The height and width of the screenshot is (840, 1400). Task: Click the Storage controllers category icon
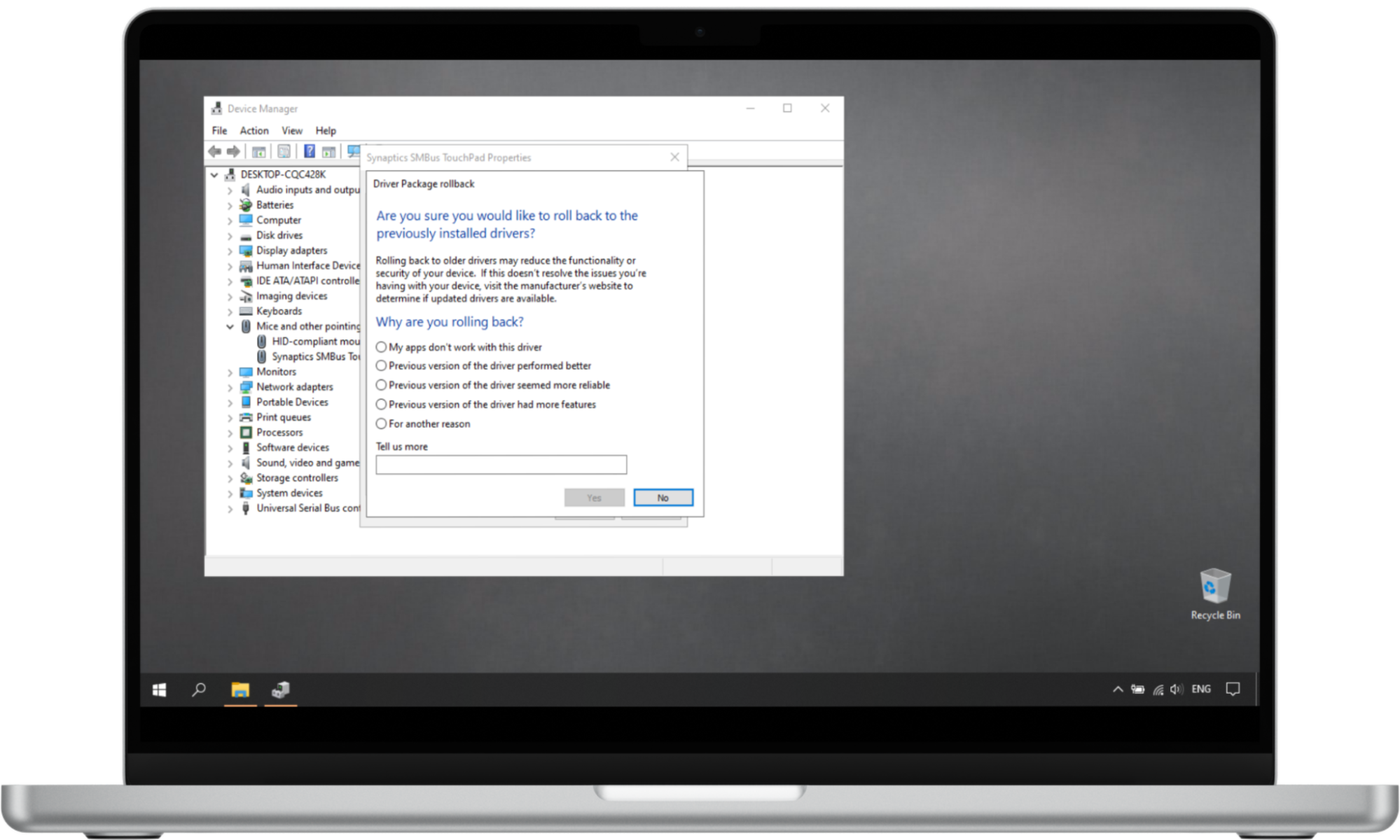tap(246, 478)
